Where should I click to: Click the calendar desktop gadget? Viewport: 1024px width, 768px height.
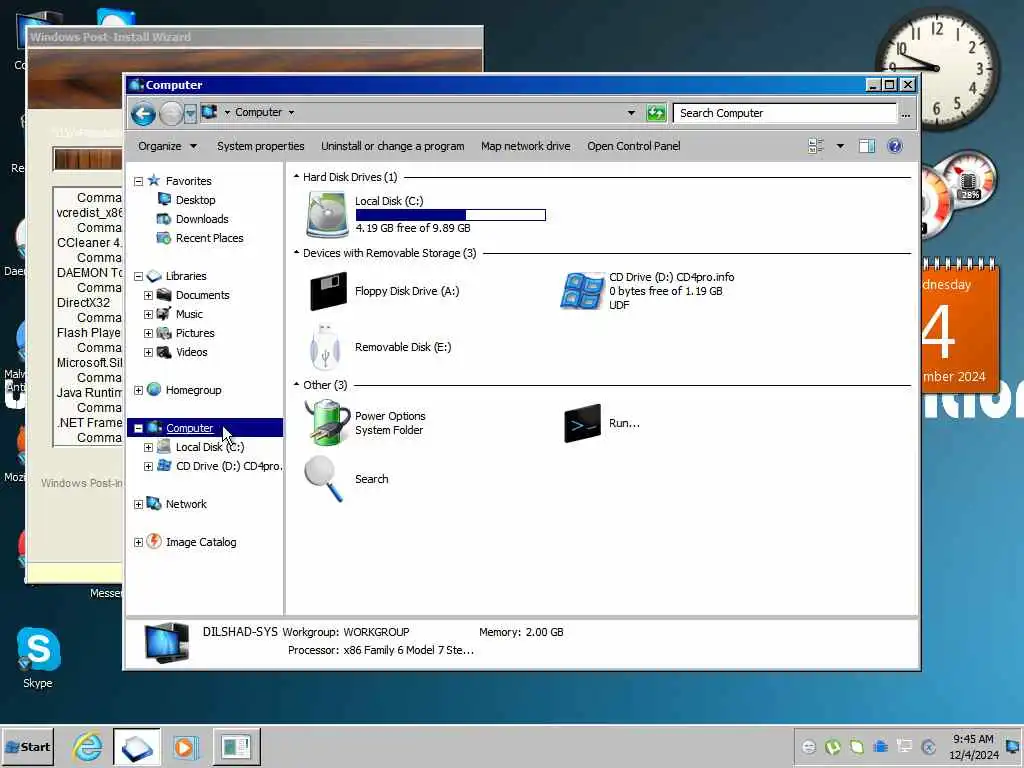959,327
